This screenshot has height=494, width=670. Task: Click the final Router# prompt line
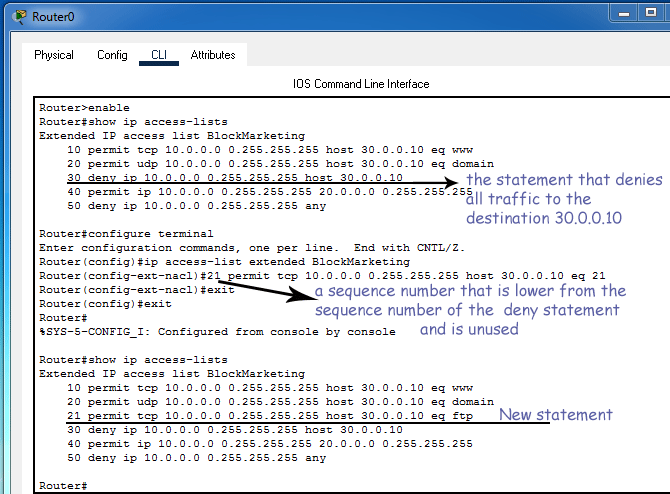click(x=63, y=486)
